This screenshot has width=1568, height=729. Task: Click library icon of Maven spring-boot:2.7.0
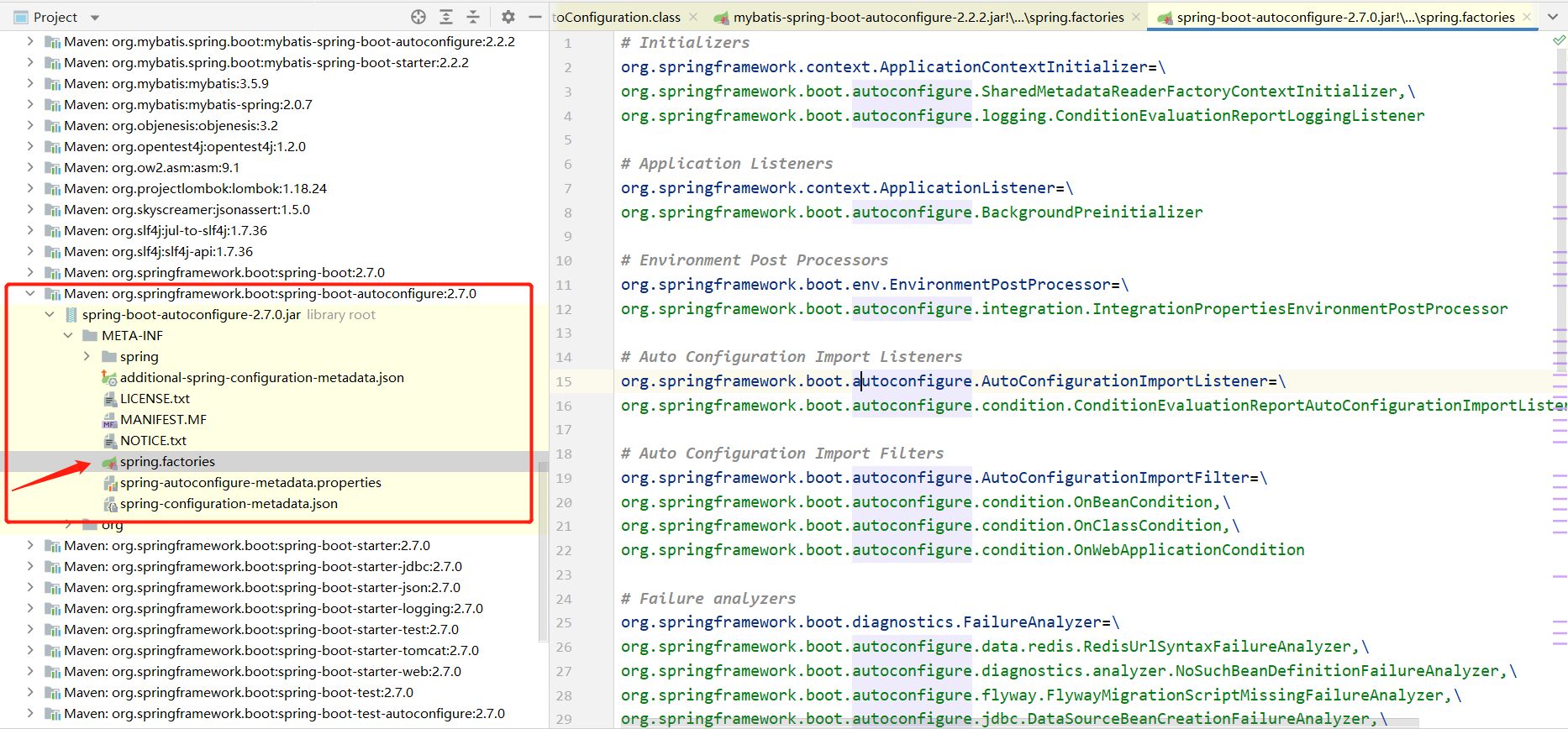[52, 273]
